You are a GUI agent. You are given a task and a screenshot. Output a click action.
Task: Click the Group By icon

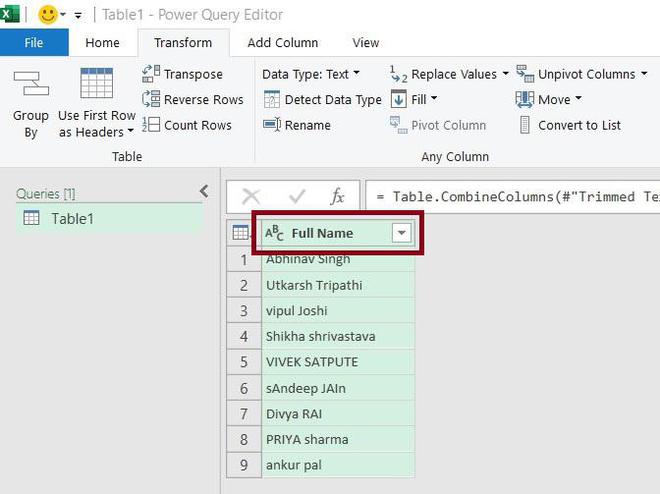point(30,84)
